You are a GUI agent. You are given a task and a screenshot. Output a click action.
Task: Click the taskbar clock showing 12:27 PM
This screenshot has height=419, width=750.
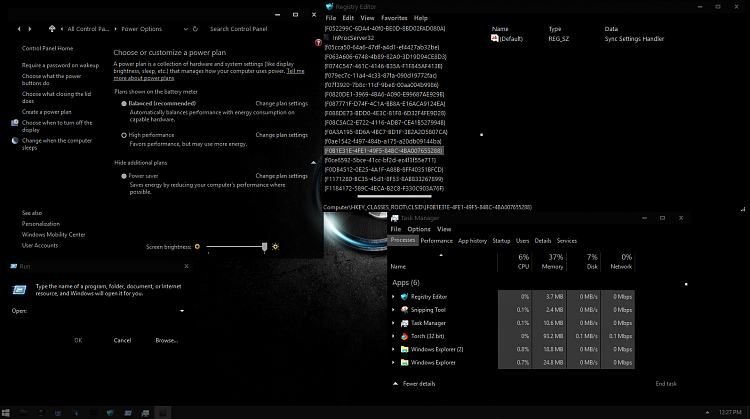(x=730, y=412)
